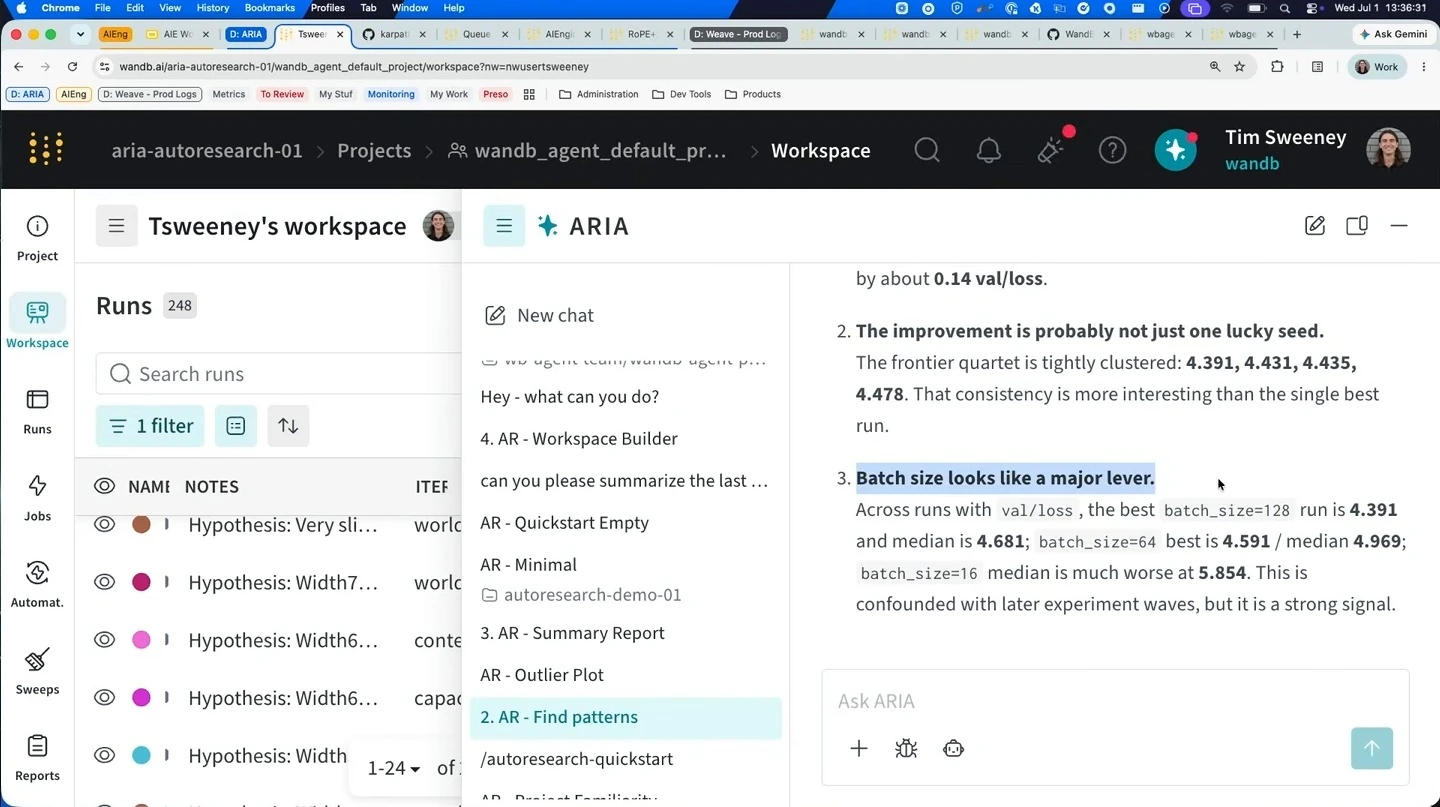The image size is (1440, 807).
Task: Open Sweeps in the left sidebar
Action: (37, 671)
